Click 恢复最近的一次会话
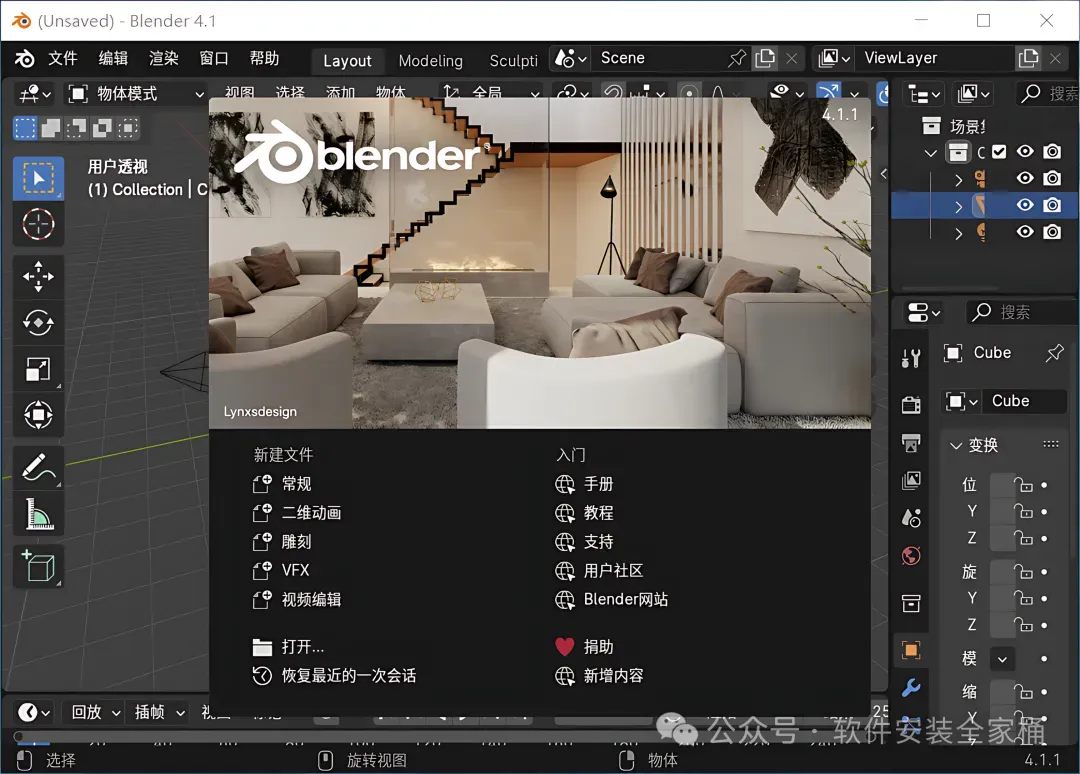1080x774 pixels. 334,676
